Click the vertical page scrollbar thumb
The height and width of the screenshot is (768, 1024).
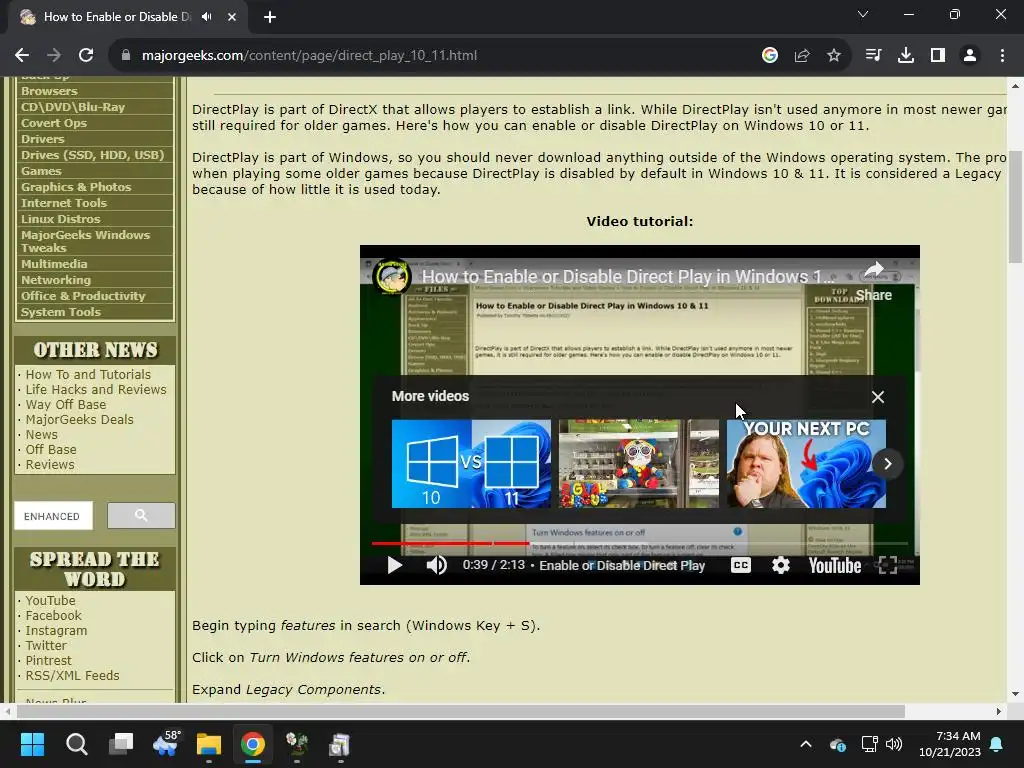1016,206
